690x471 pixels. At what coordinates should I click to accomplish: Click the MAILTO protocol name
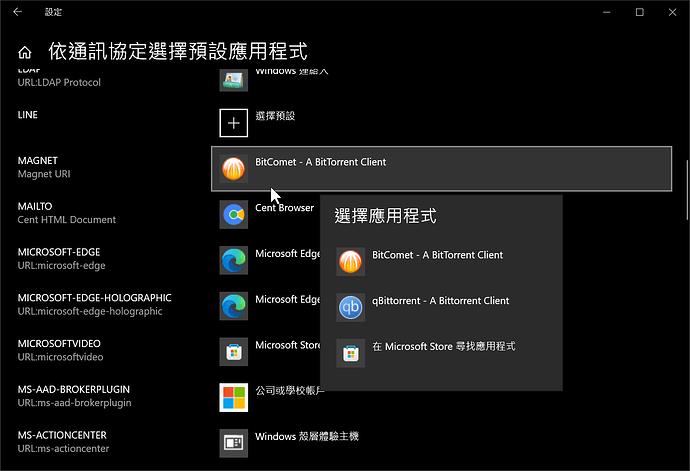(35, 206)
